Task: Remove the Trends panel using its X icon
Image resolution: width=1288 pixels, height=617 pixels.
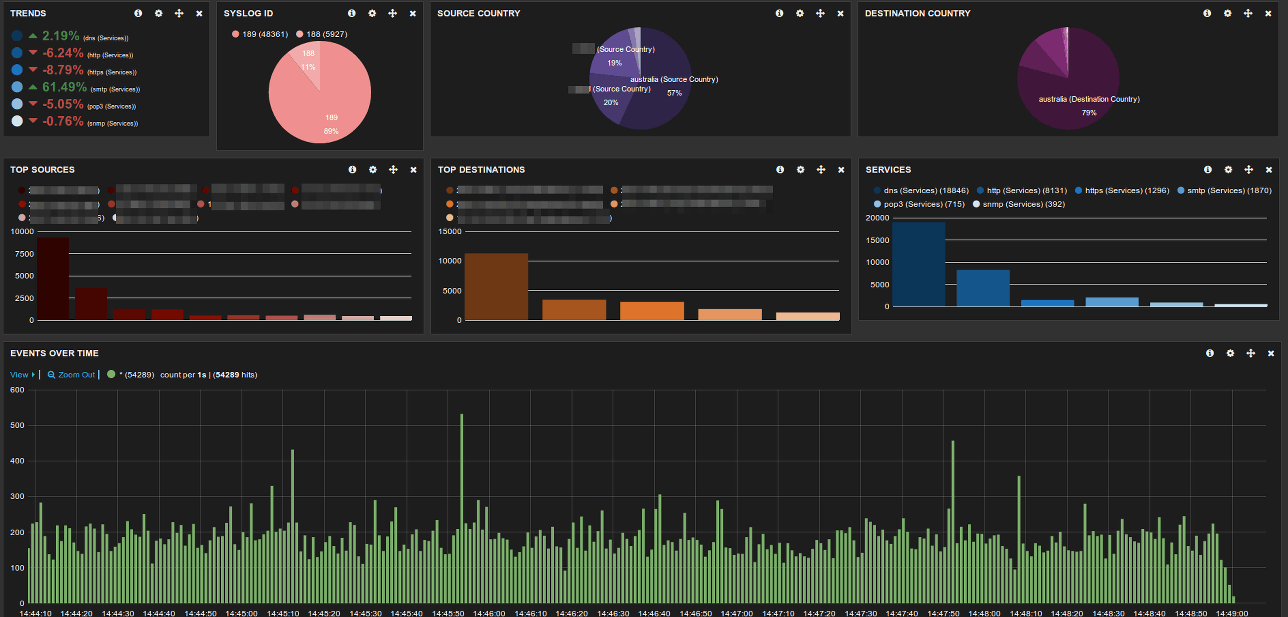Action: click(199, 14)
